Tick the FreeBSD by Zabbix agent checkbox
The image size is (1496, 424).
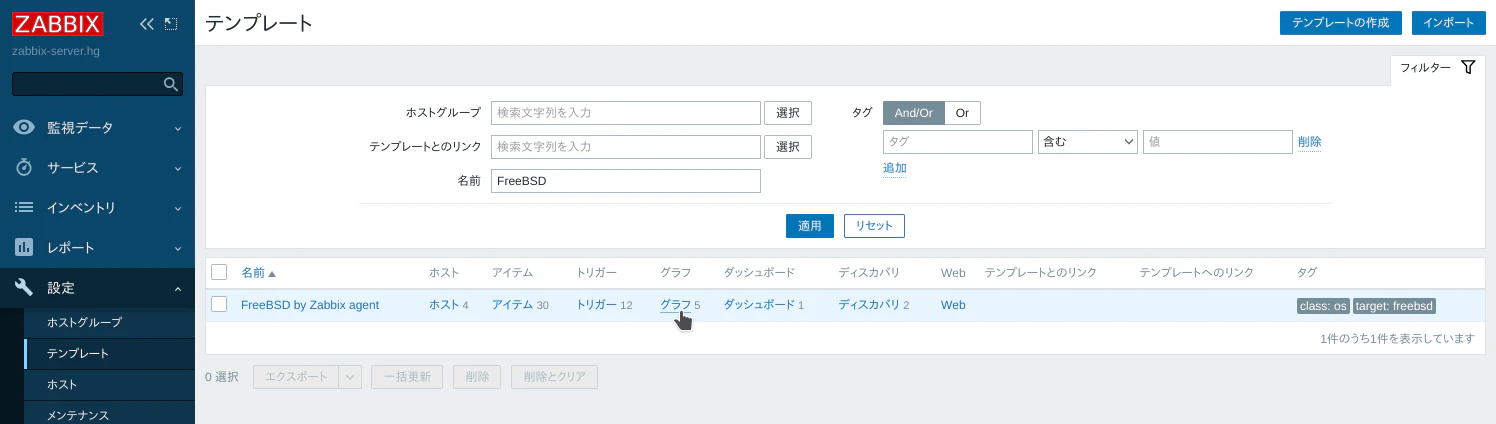pyautogui.click(x=219, y=304)
